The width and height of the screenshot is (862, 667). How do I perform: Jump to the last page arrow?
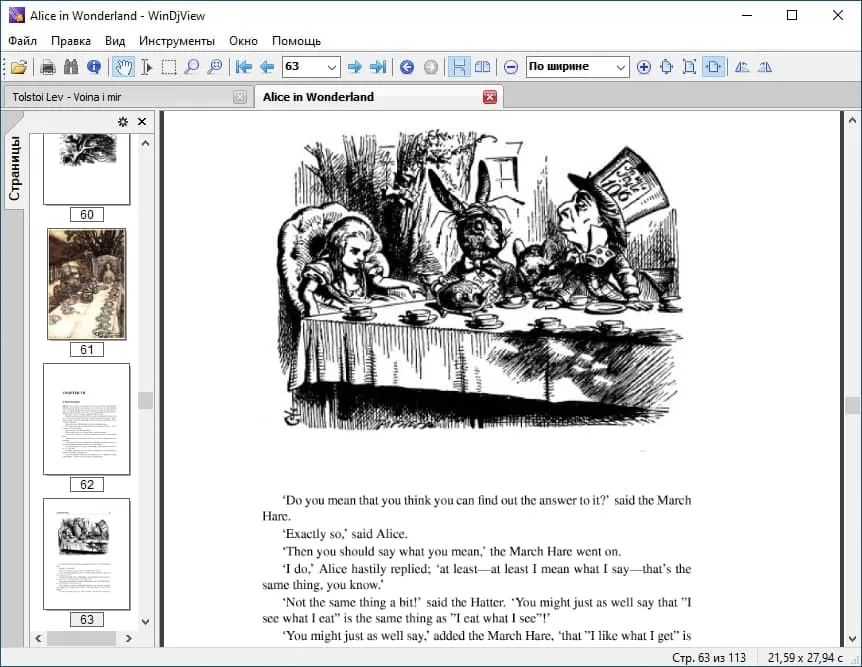click(378, 67)
